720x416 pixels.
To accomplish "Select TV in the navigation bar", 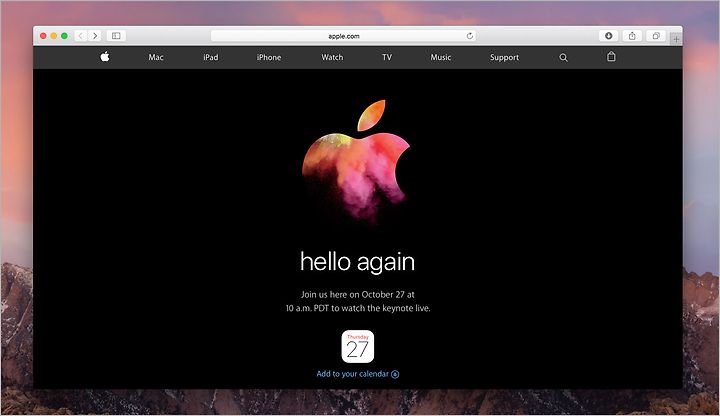I will (387, 57).
